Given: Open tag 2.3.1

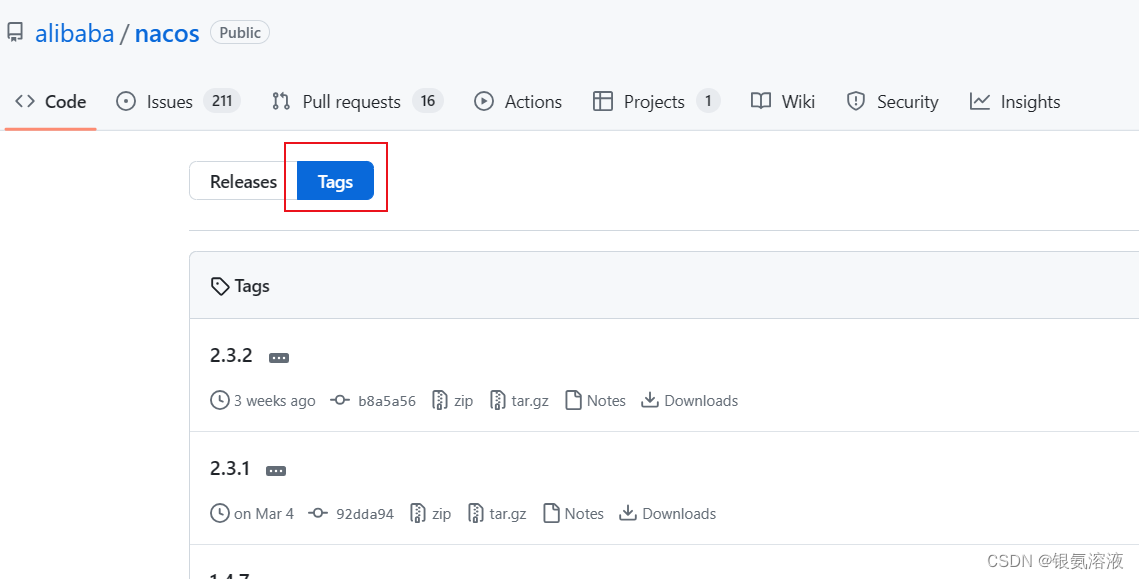Looking at the screenshot, I should click(x=230, y=469).
